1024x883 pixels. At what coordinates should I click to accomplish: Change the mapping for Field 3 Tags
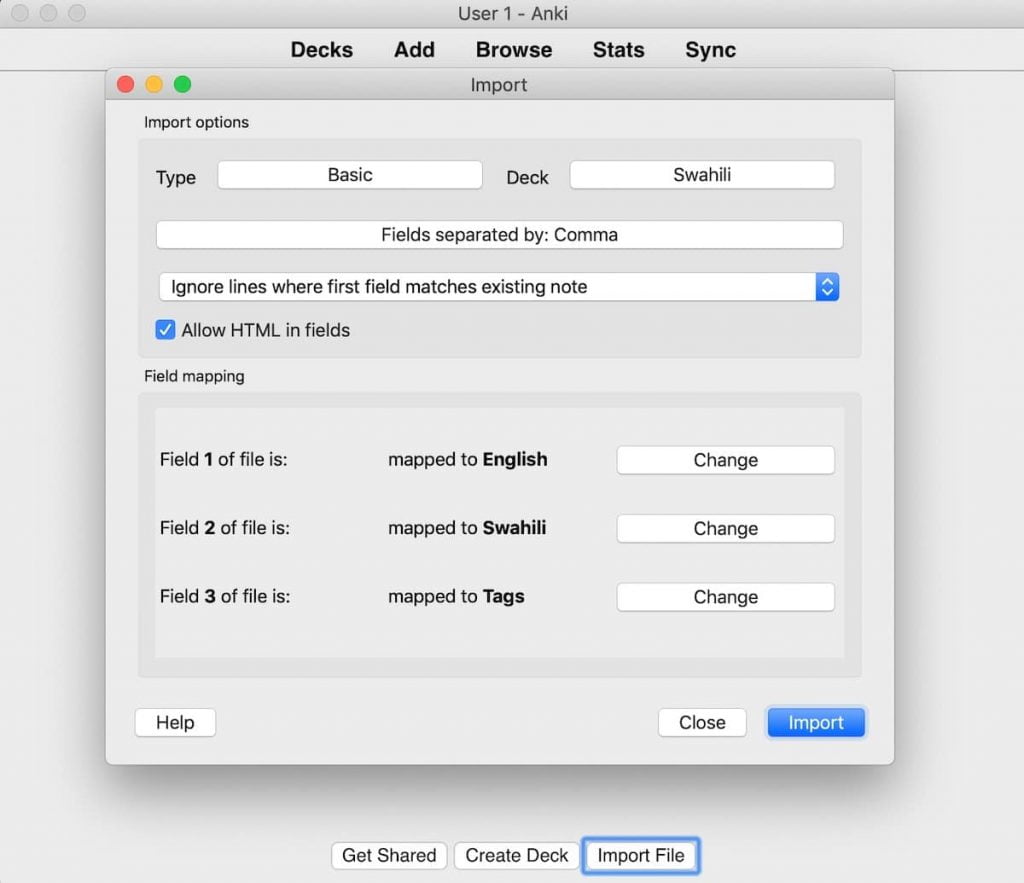click(725, 597)
